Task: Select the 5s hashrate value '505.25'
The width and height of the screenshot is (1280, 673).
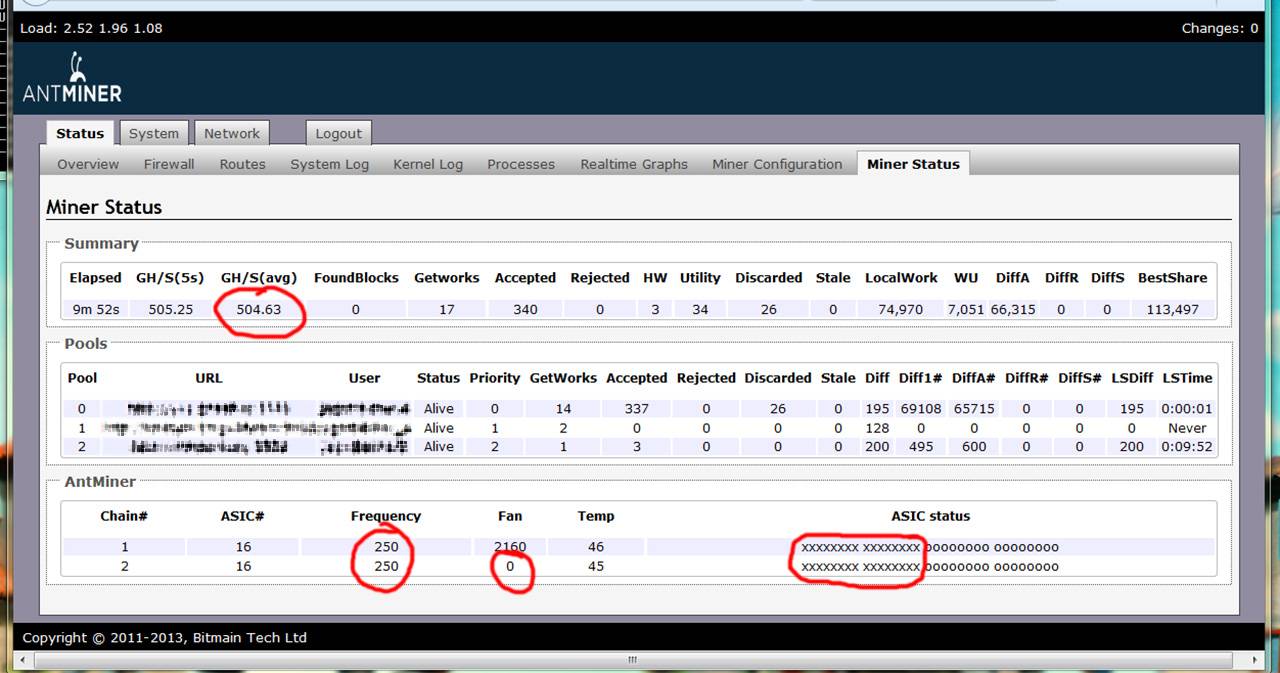Action: point(171,309)
